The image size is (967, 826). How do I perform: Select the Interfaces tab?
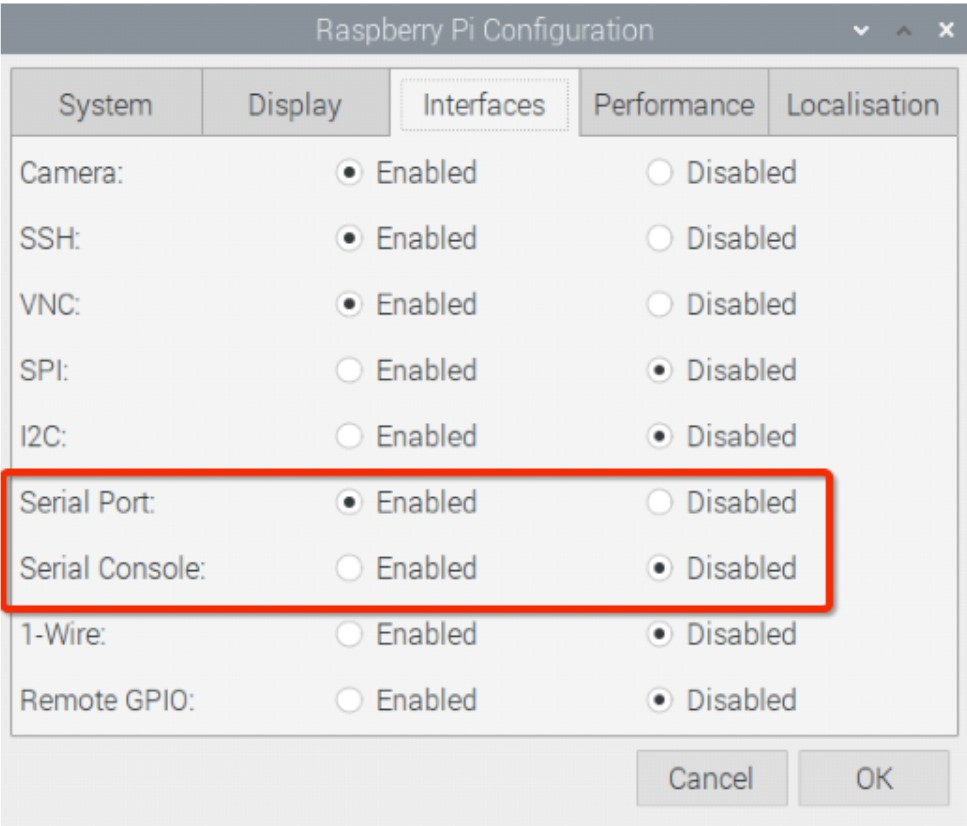(x=484, y=104)
